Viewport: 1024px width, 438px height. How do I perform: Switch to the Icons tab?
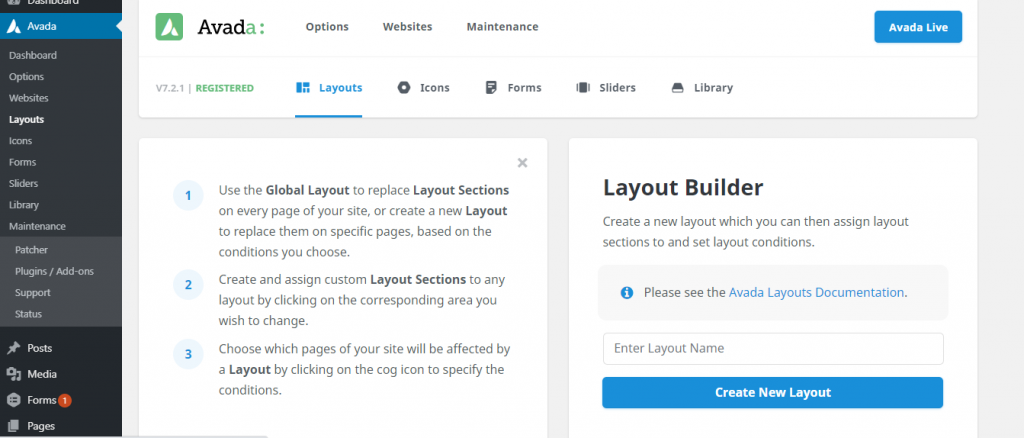(x=423, y=87)
